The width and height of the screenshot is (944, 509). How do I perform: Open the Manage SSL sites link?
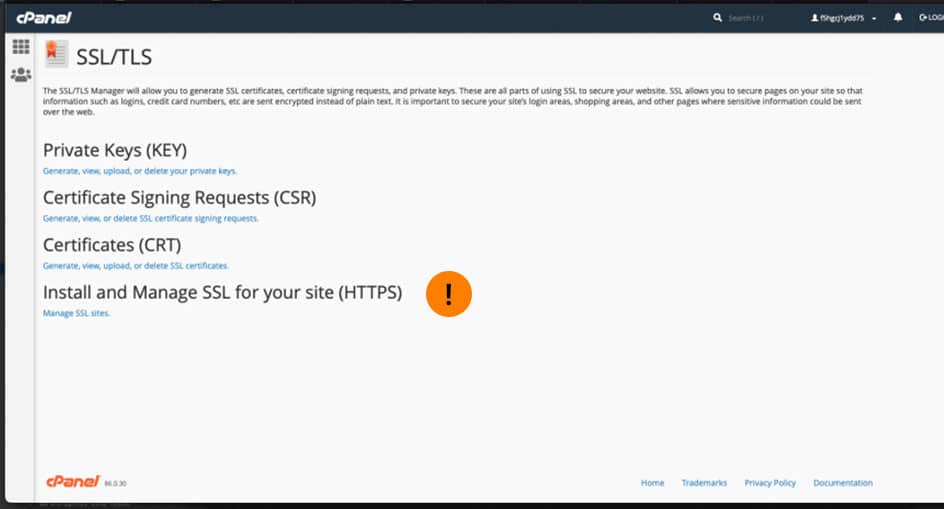tap(76, 313)
